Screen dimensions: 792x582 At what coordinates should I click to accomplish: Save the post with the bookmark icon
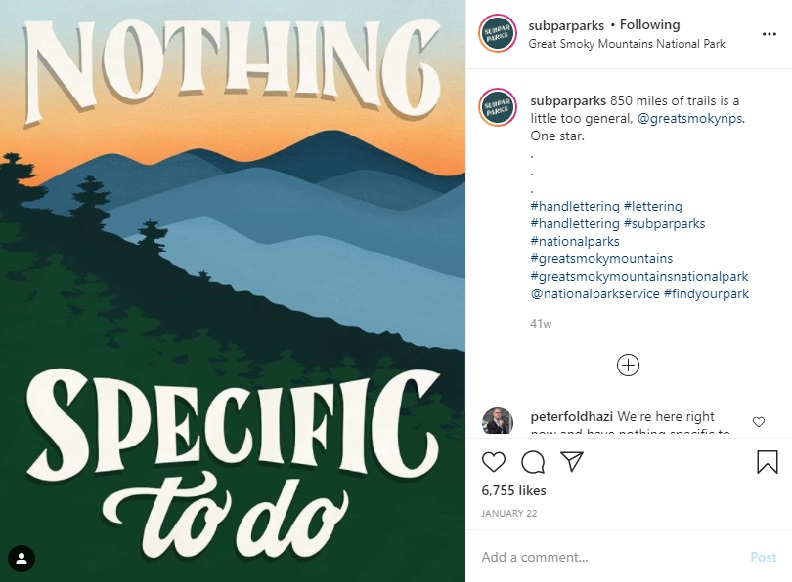click(767, 461)
